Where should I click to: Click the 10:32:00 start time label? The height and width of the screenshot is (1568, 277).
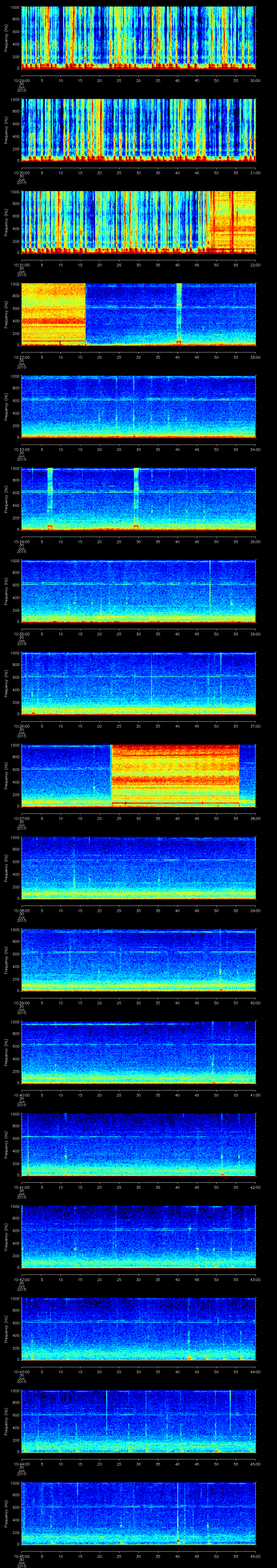21,357
